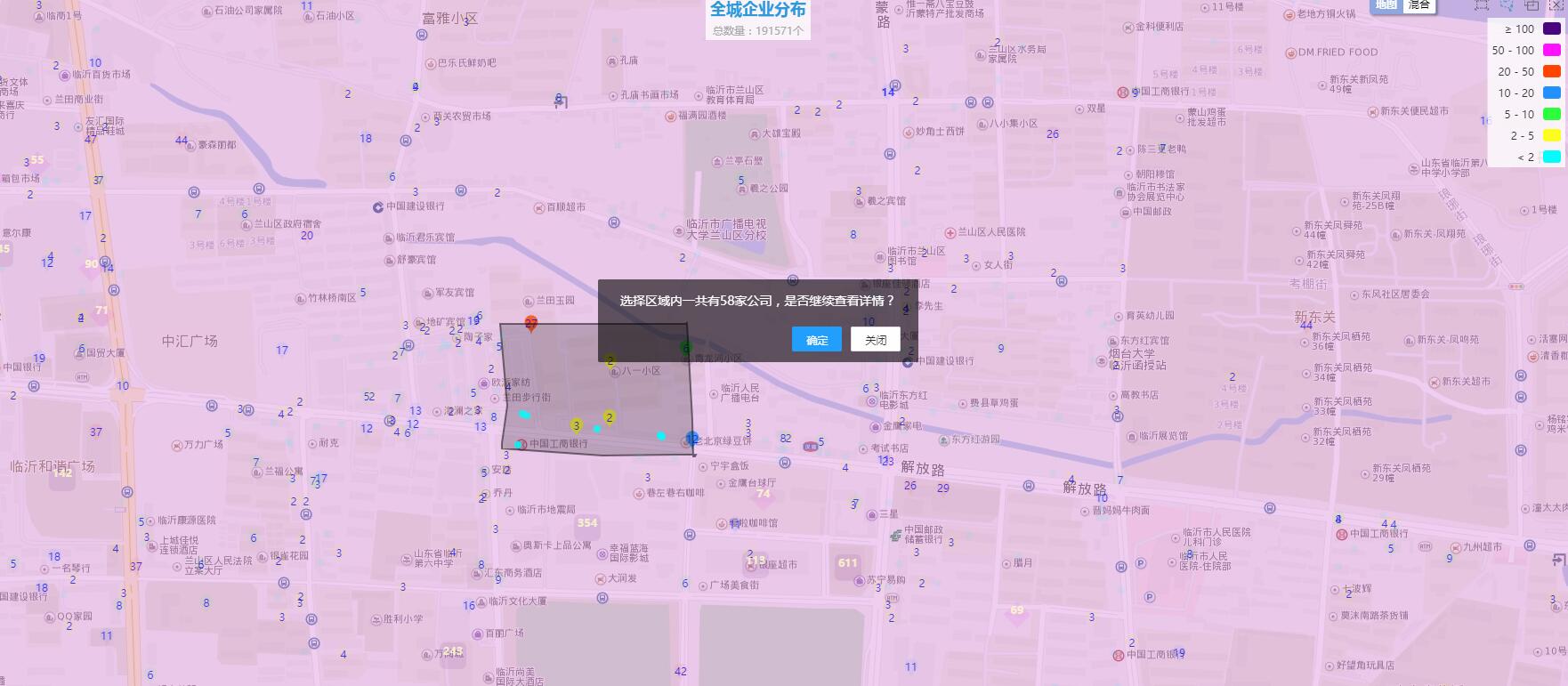Screen dimensions: 1568x686
Task: Confirm viewing details with 确定 button
Action: pyautogui.click(x=816, y=339)
